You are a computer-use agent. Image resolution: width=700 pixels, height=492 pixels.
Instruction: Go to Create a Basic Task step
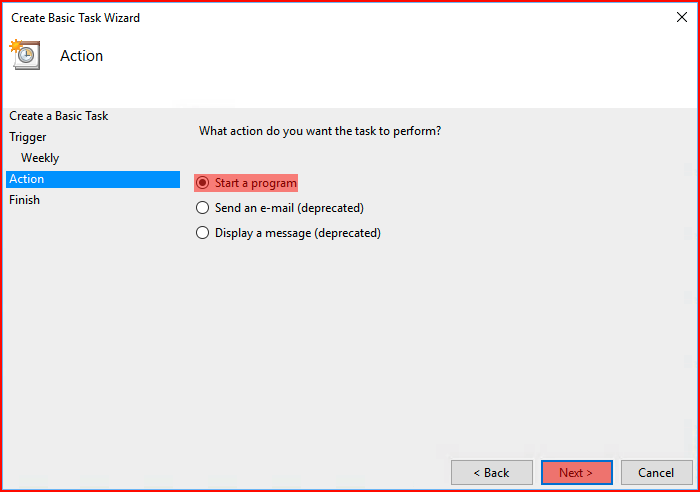58,116
